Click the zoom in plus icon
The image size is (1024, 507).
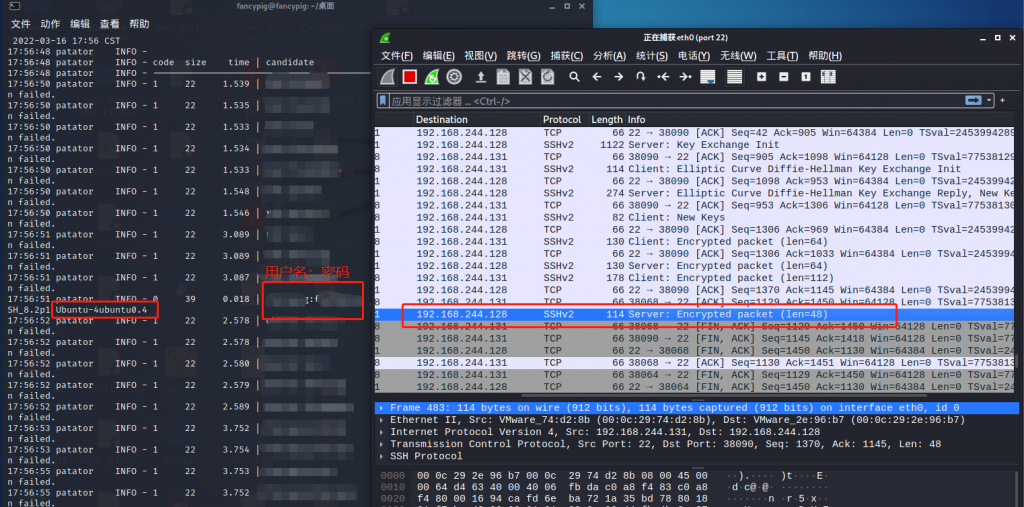click(x=762, y=77)
